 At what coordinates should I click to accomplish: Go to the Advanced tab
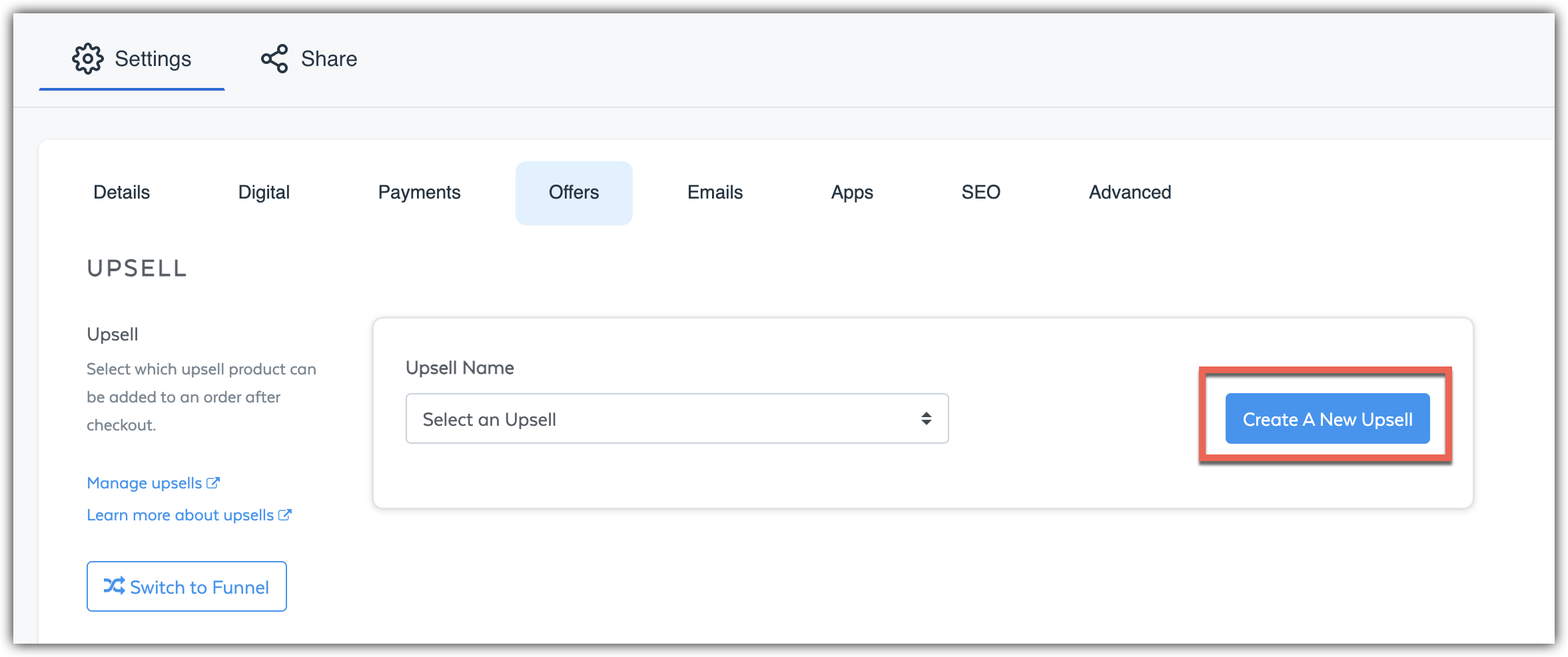[x=1130, y=193]
